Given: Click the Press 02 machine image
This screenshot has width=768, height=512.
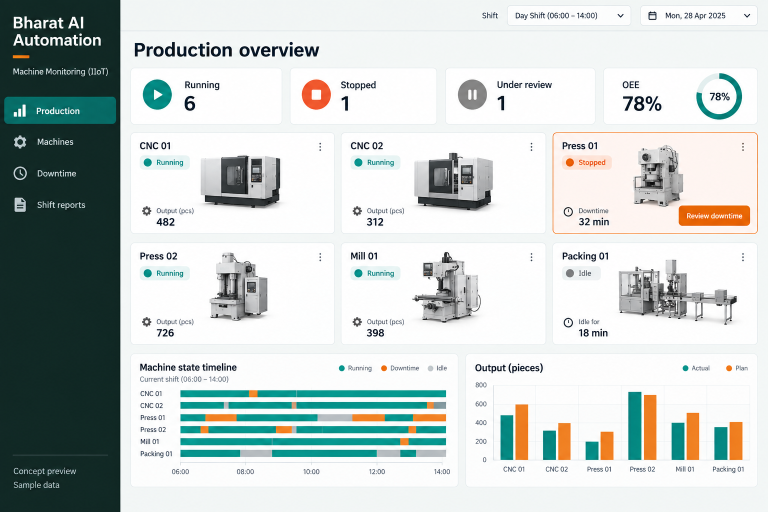Looking at the screenshot, I should tap(239, 286).
